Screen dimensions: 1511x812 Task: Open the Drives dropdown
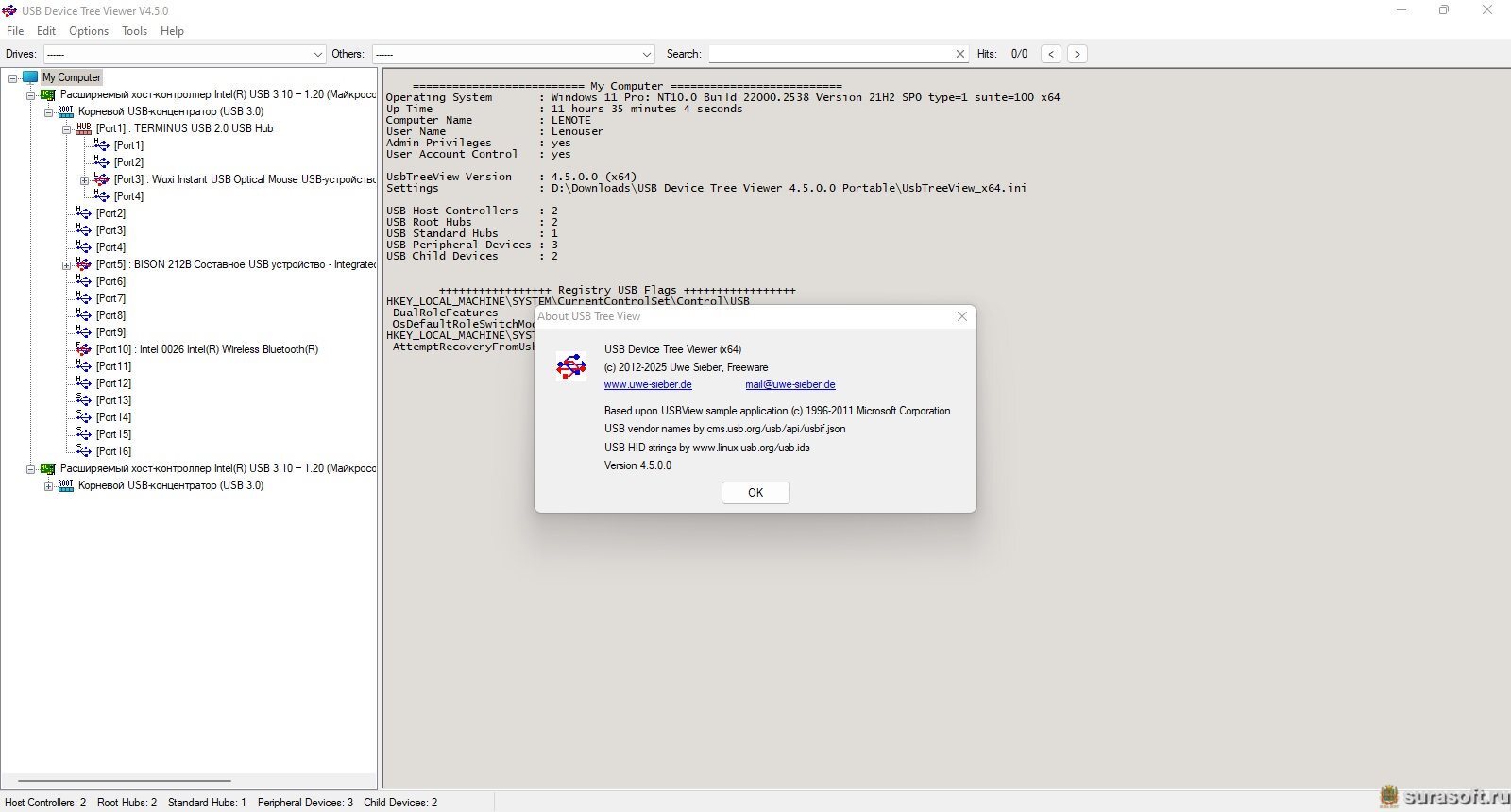click(318, 55)
